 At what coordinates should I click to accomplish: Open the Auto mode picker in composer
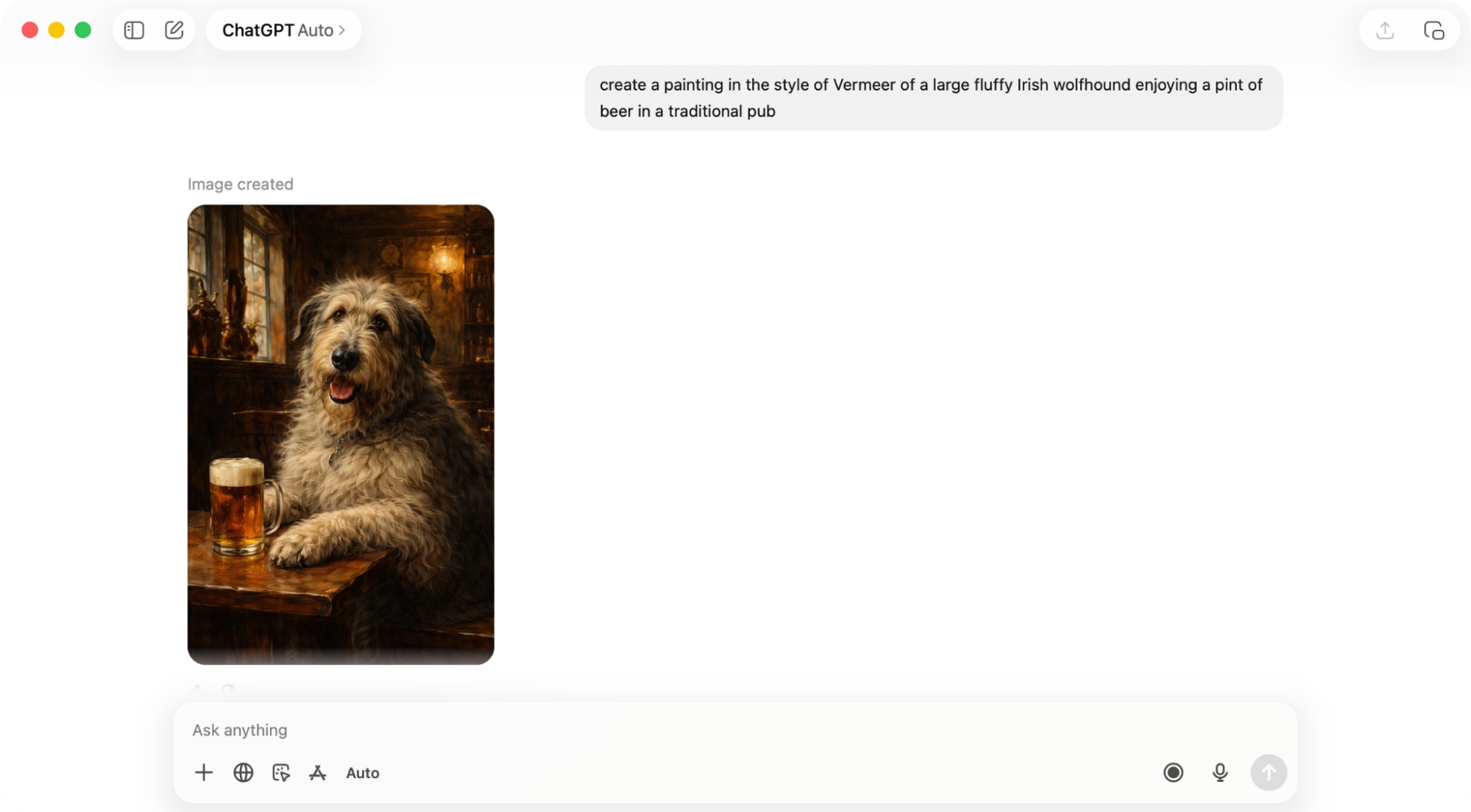(363, 772)
